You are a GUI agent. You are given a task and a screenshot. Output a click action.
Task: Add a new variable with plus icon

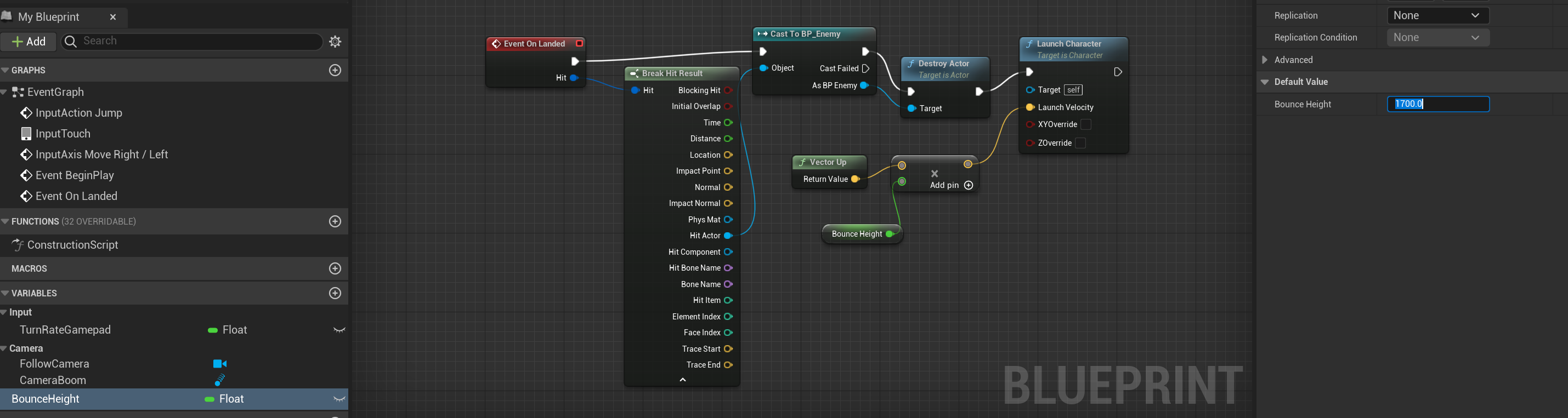pos(335,293)
